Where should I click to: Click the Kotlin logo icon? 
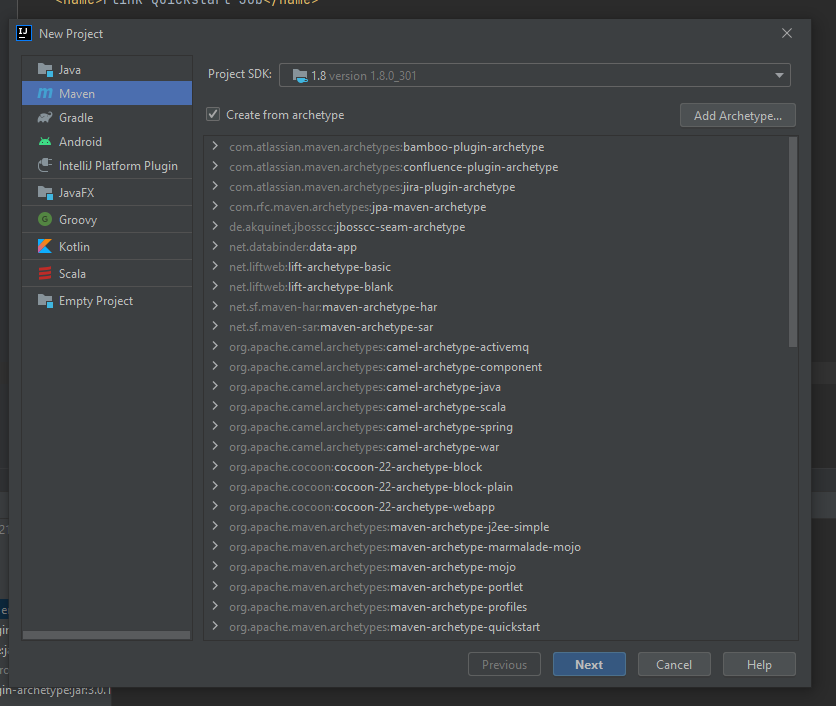pyautogui.click(x=45, y=246)
